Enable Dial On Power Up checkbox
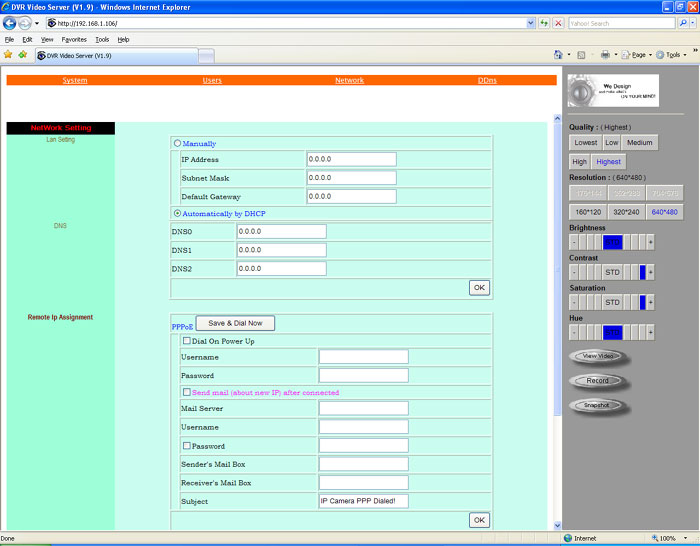This screenshot has height=546, width=700. click(x=186, y=341)
